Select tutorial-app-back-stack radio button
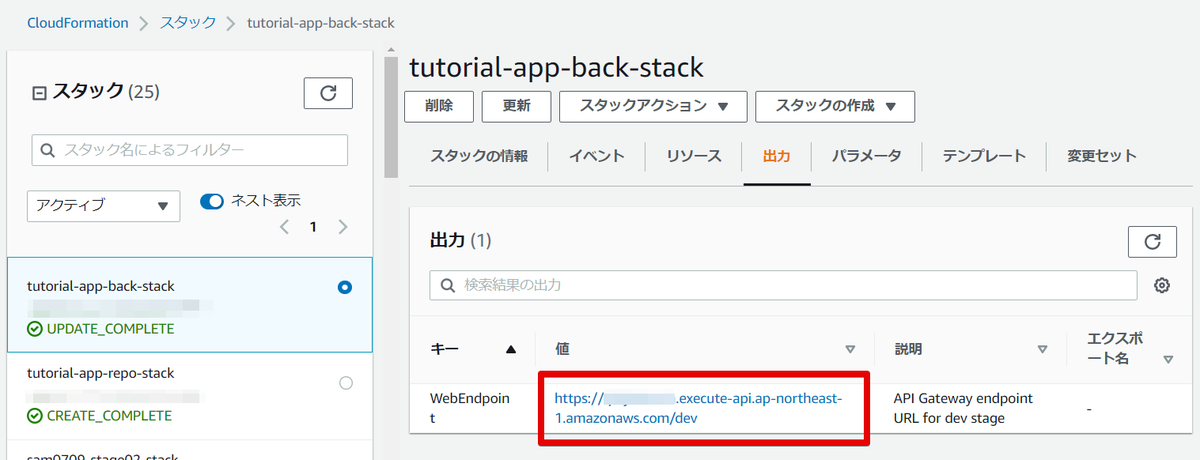The height and width of the screenshot is (460, 1200). 345,287
